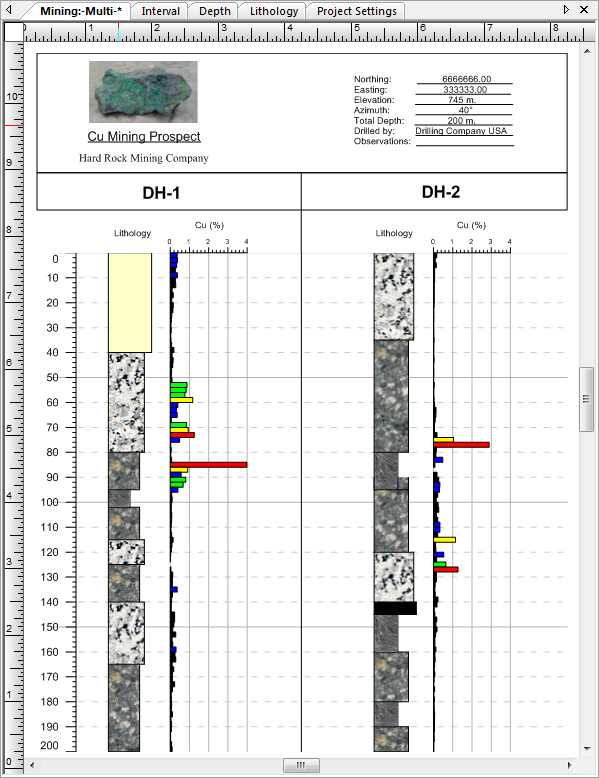The height and width of the screenshot is (778, 599).
Task: Click the vertical scrollbar up arrow
Action: [x=587, y=51]
